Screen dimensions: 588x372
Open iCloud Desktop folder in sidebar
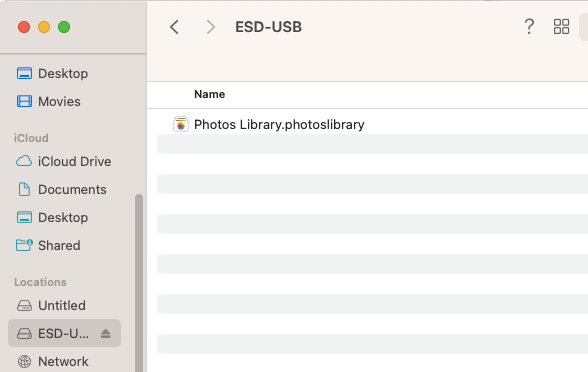click(52, 218)
